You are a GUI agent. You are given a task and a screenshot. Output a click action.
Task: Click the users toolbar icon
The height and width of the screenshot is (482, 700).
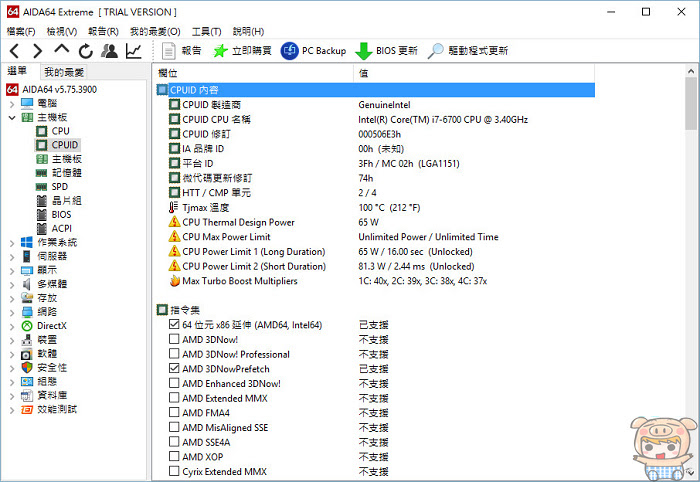[x=109, y=51]
